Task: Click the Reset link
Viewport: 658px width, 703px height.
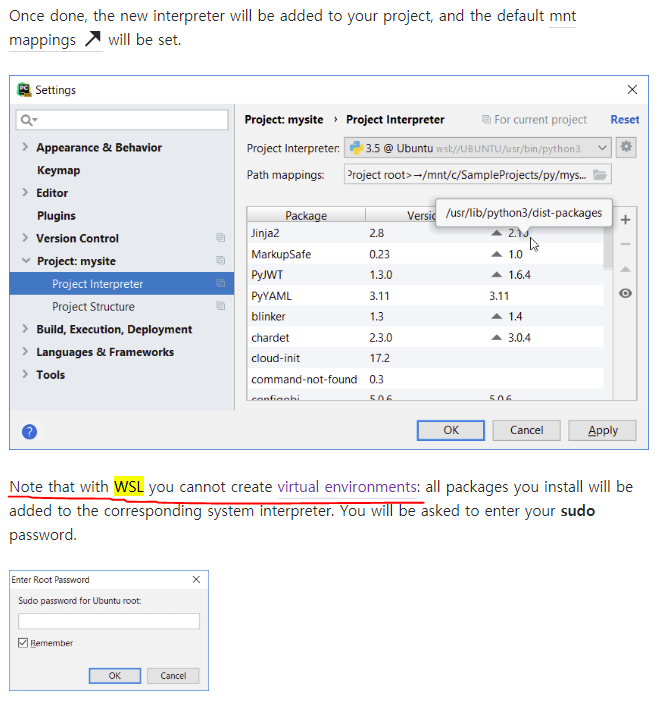Action: click(x=625, y=120)
